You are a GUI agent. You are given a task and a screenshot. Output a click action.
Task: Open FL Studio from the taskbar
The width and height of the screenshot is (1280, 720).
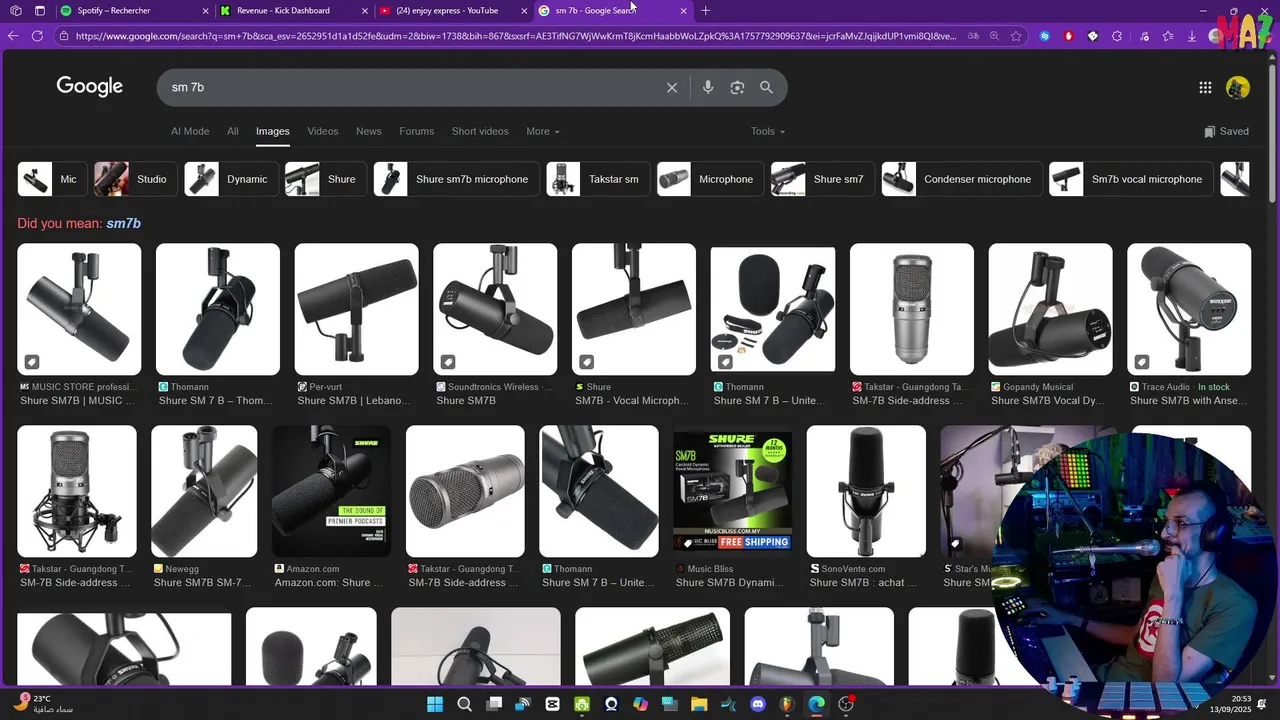787,704
